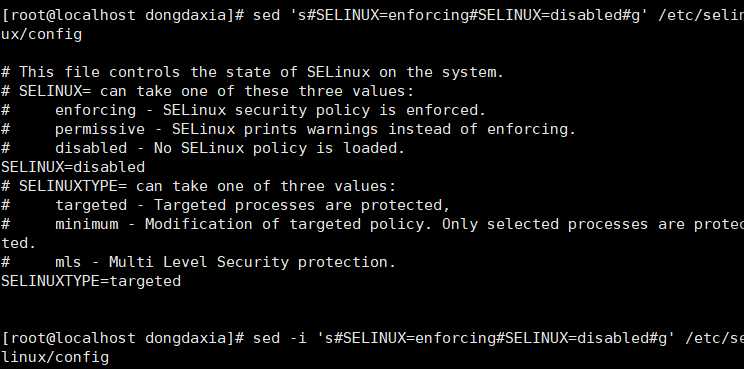Click the 'targeted - Targeted processes' line
This screenshot has width=744, height=369.
225,205
